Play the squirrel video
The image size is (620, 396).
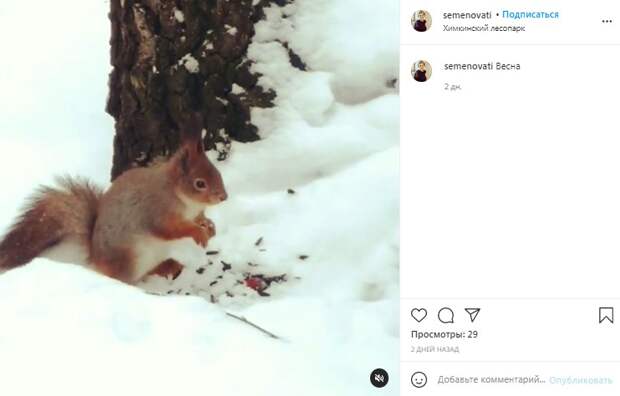point(200,198)
